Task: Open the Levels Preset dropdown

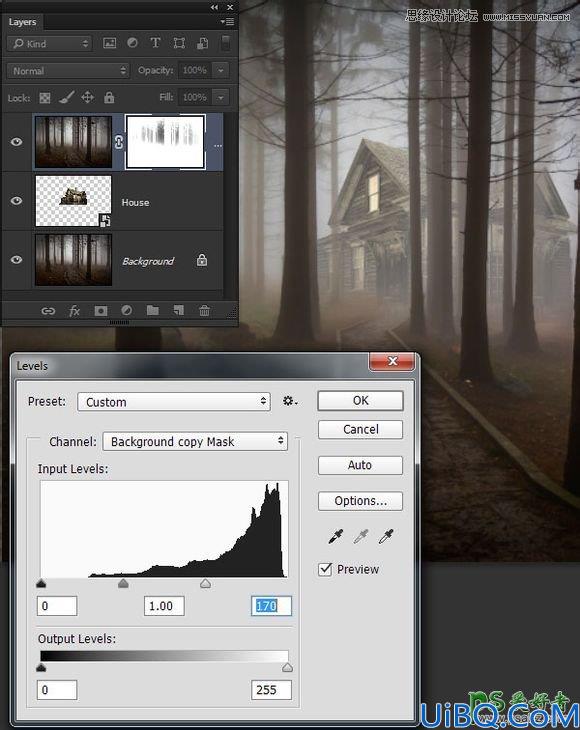Action: click(174, 402)
